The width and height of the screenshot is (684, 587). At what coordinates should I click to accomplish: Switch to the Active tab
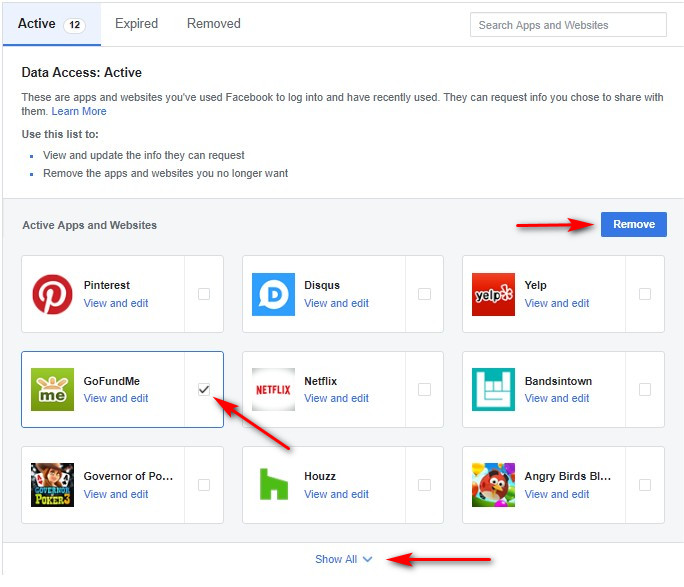[51, 24]
